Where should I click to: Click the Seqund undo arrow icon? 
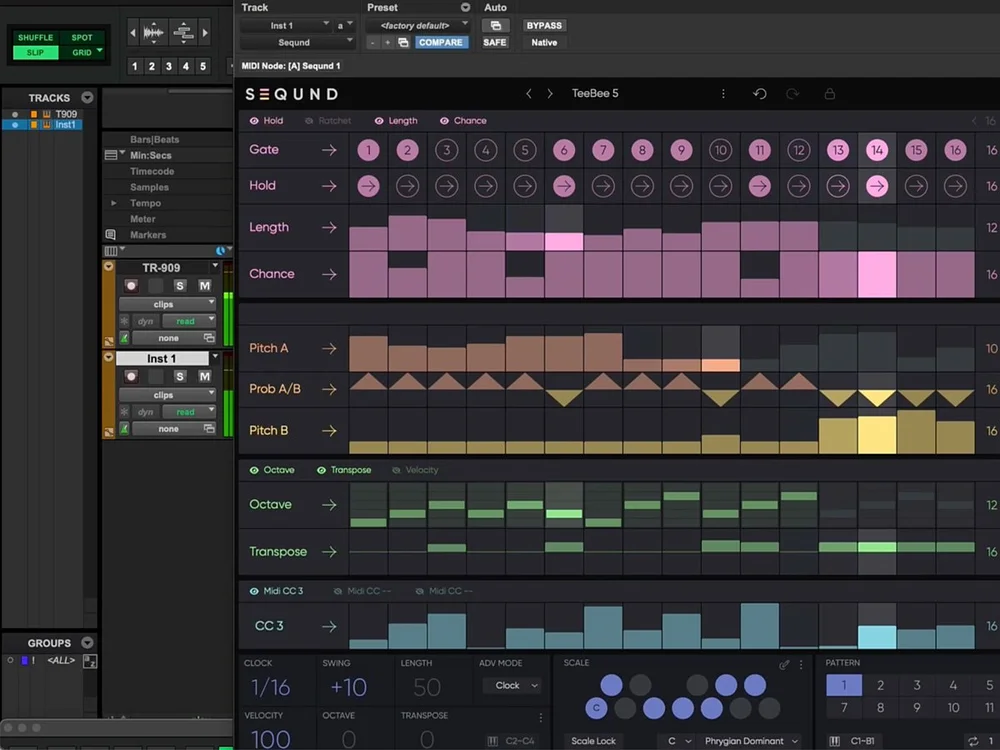click(x=759, y=94)
